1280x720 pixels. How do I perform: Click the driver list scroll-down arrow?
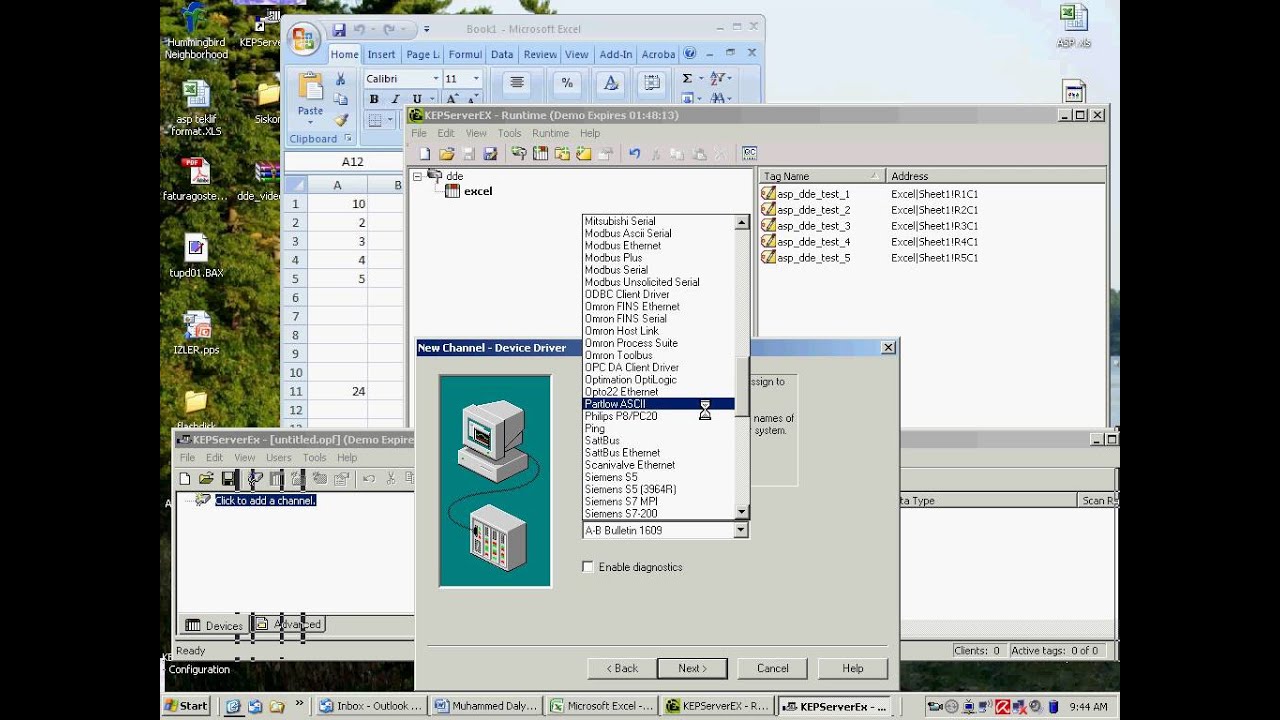[742, 512]
